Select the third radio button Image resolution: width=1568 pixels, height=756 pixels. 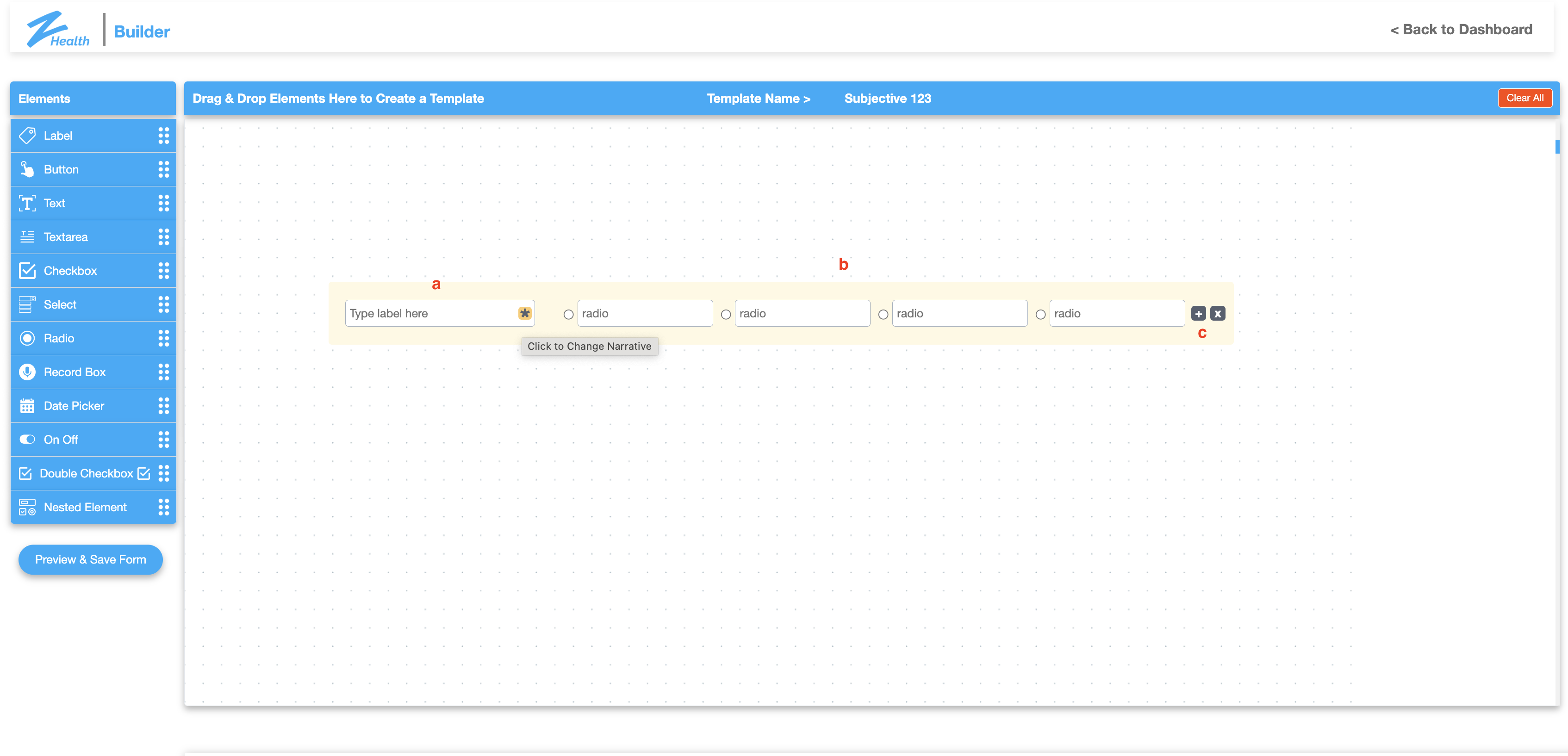[x=883, y=314]
